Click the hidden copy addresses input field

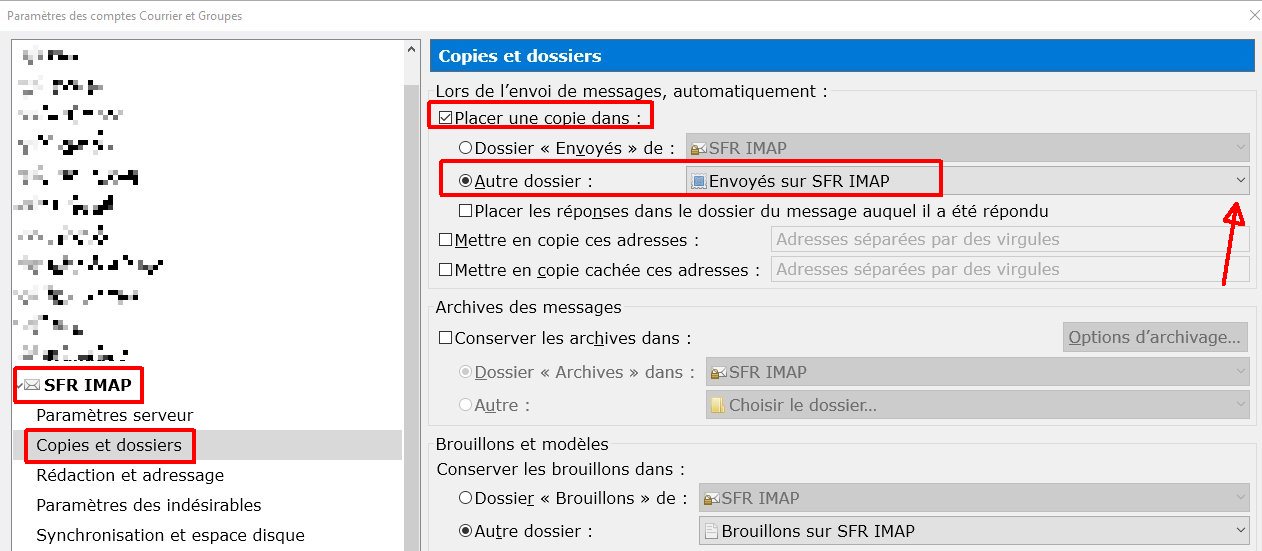(1010, 270)
